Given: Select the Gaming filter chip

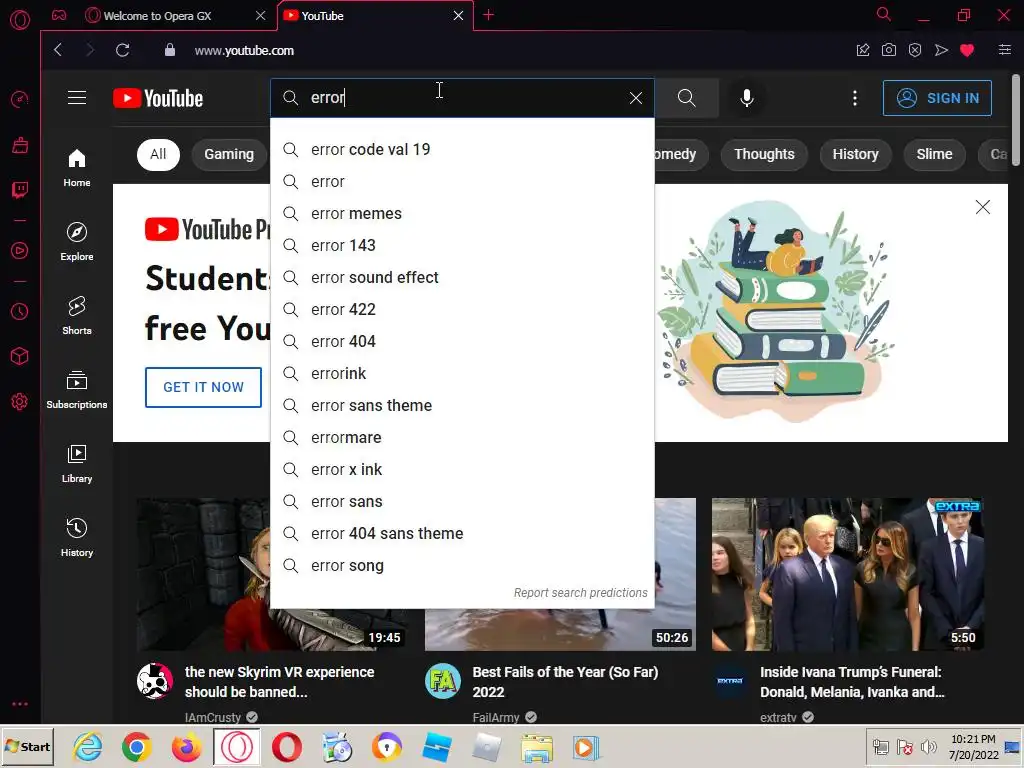Looking at the screenshot, I should [229, 154].
